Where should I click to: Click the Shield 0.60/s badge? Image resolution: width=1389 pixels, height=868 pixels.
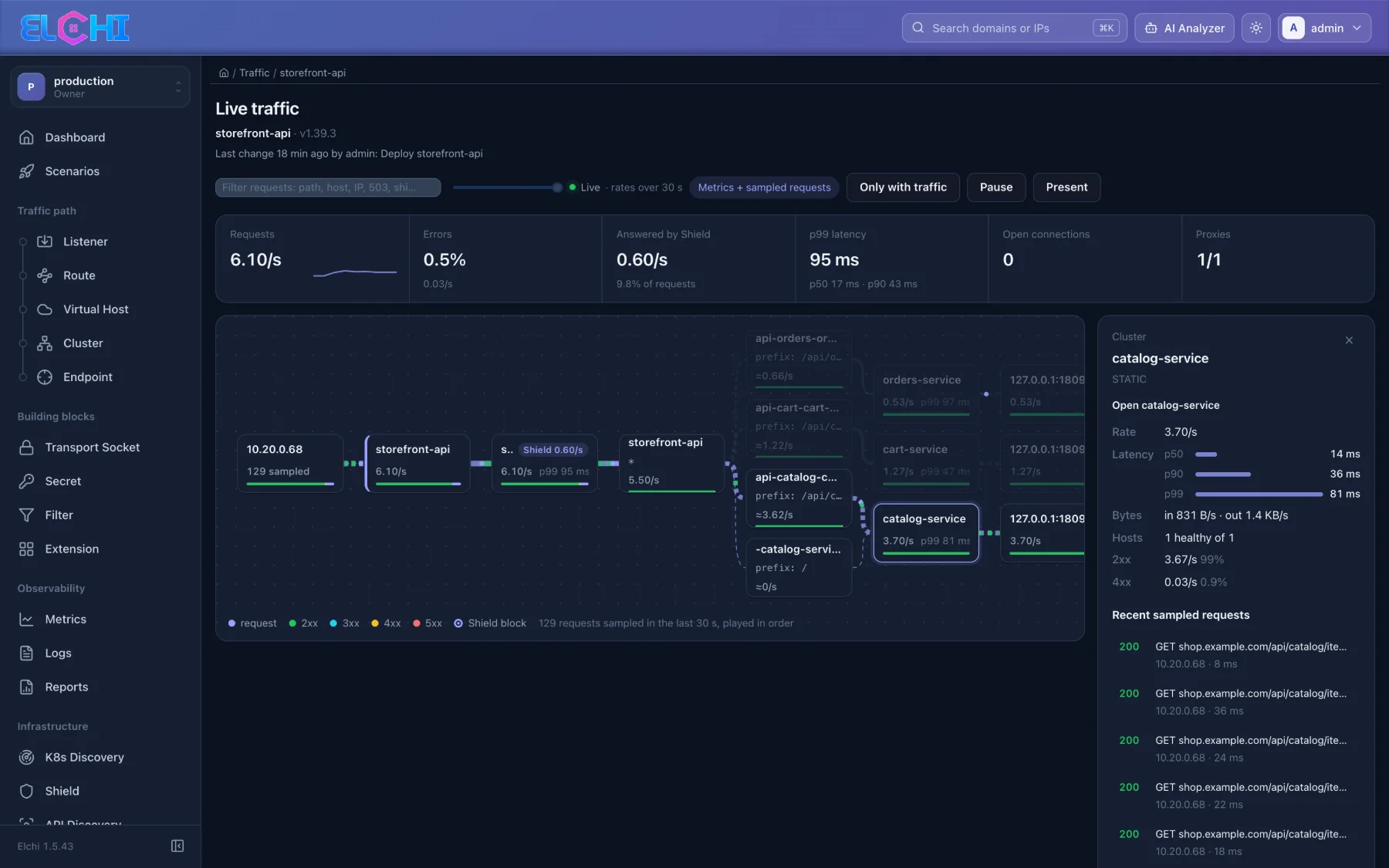pos(553,450)
